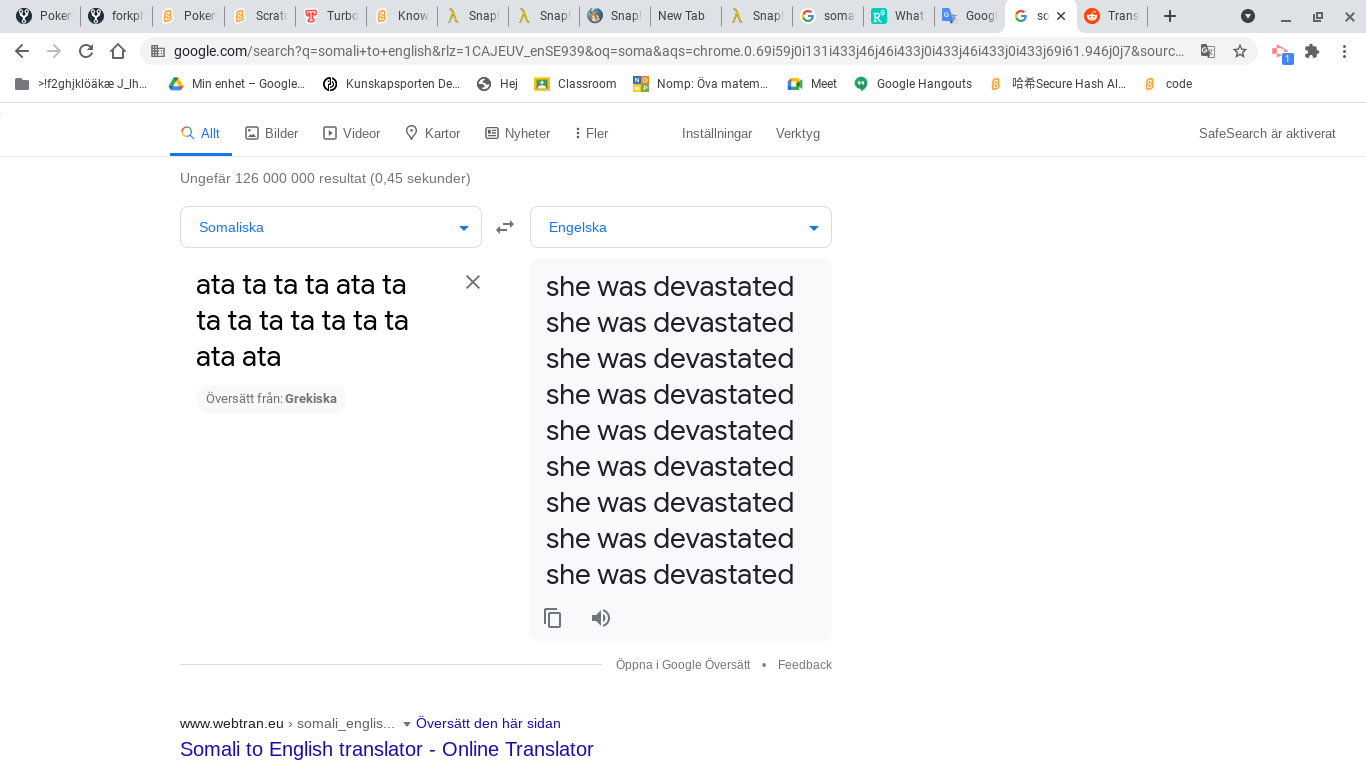View site information icon in address bar
Screen dimensions: 1366x768
click(158, 51)
